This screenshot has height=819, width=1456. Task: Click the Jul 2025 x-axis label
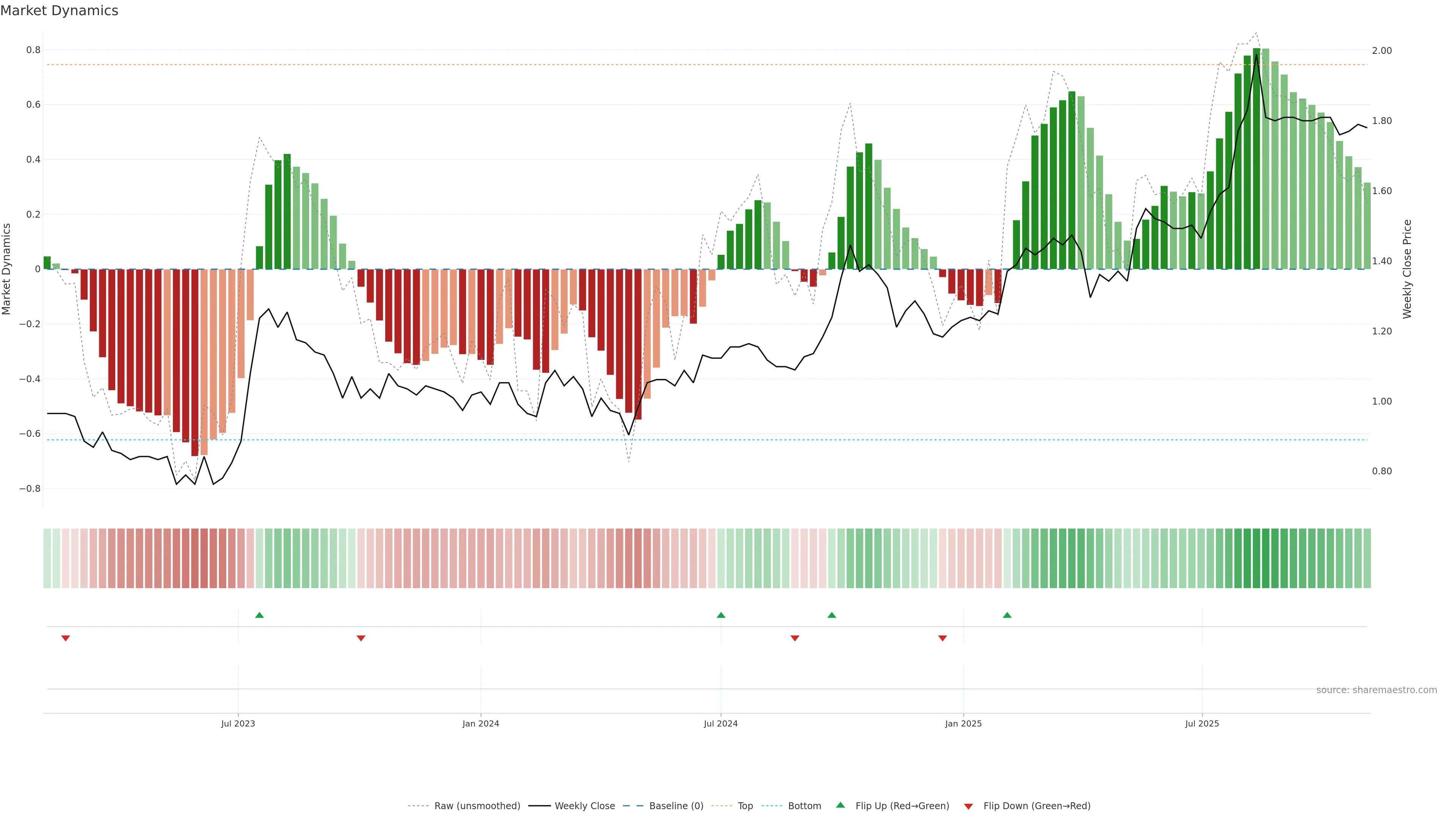point(1202,723)
